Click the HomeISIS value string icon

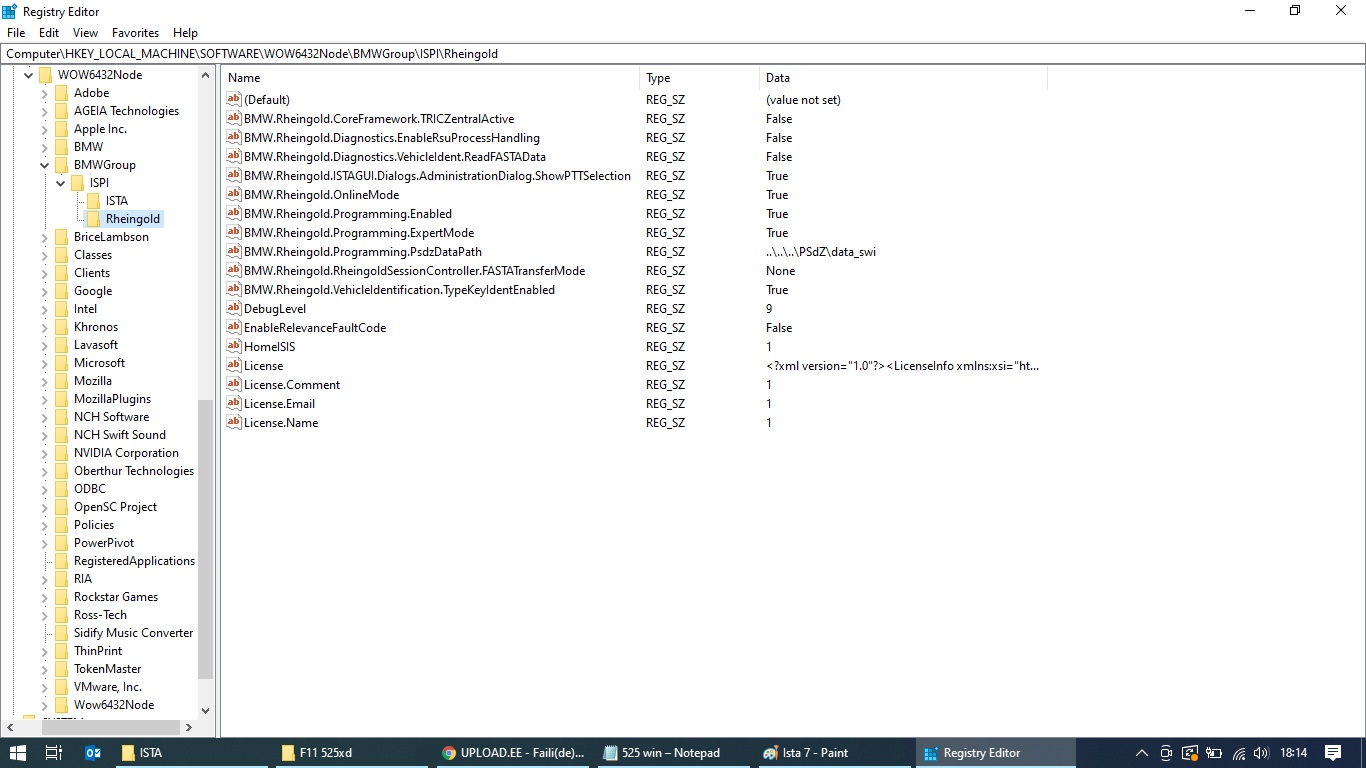click(234, 346)
